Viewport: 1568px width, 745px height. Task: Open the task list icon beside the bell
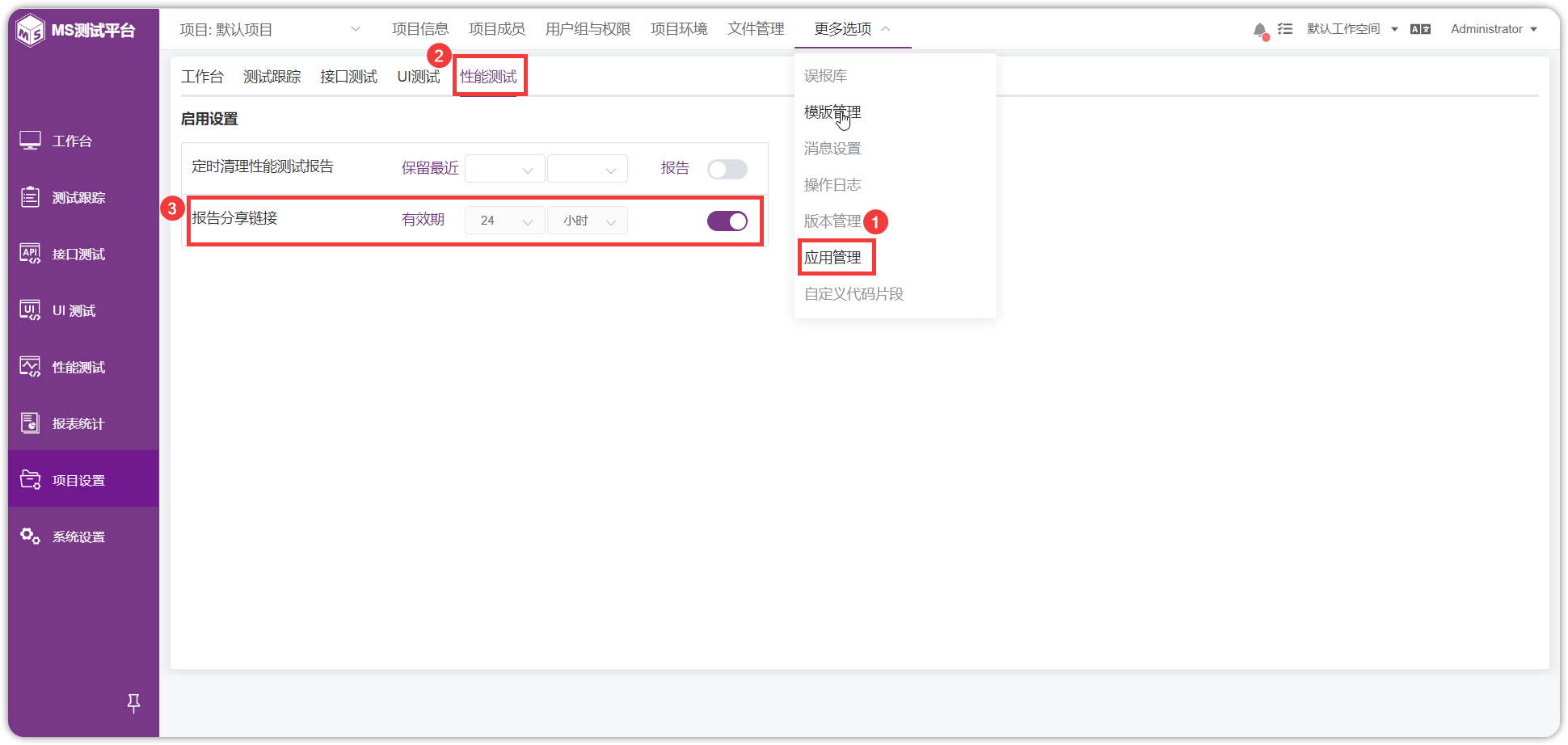[x=1285, y=29]
